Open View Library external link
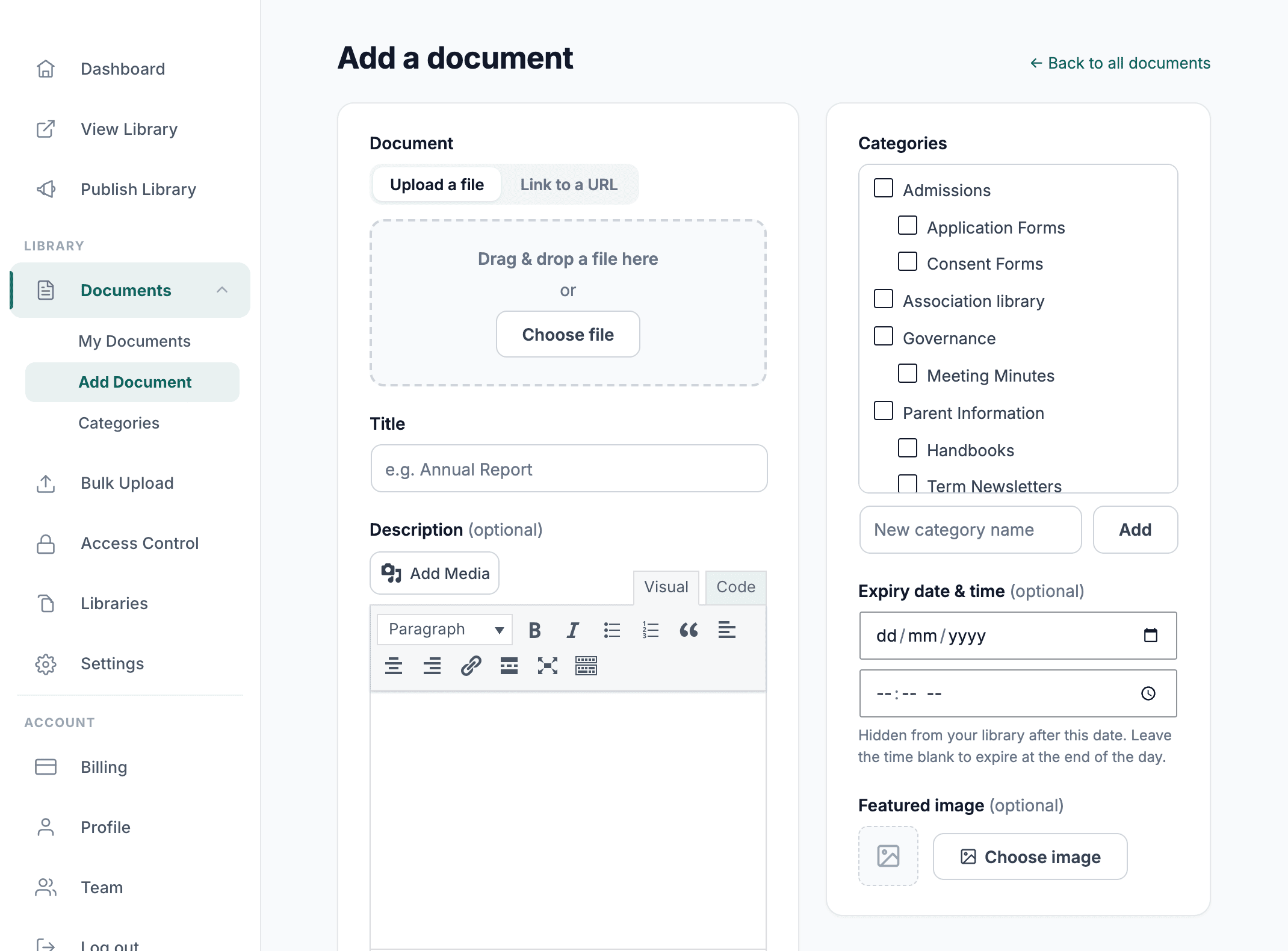1288x951 pixels. (x=129, y=129)
